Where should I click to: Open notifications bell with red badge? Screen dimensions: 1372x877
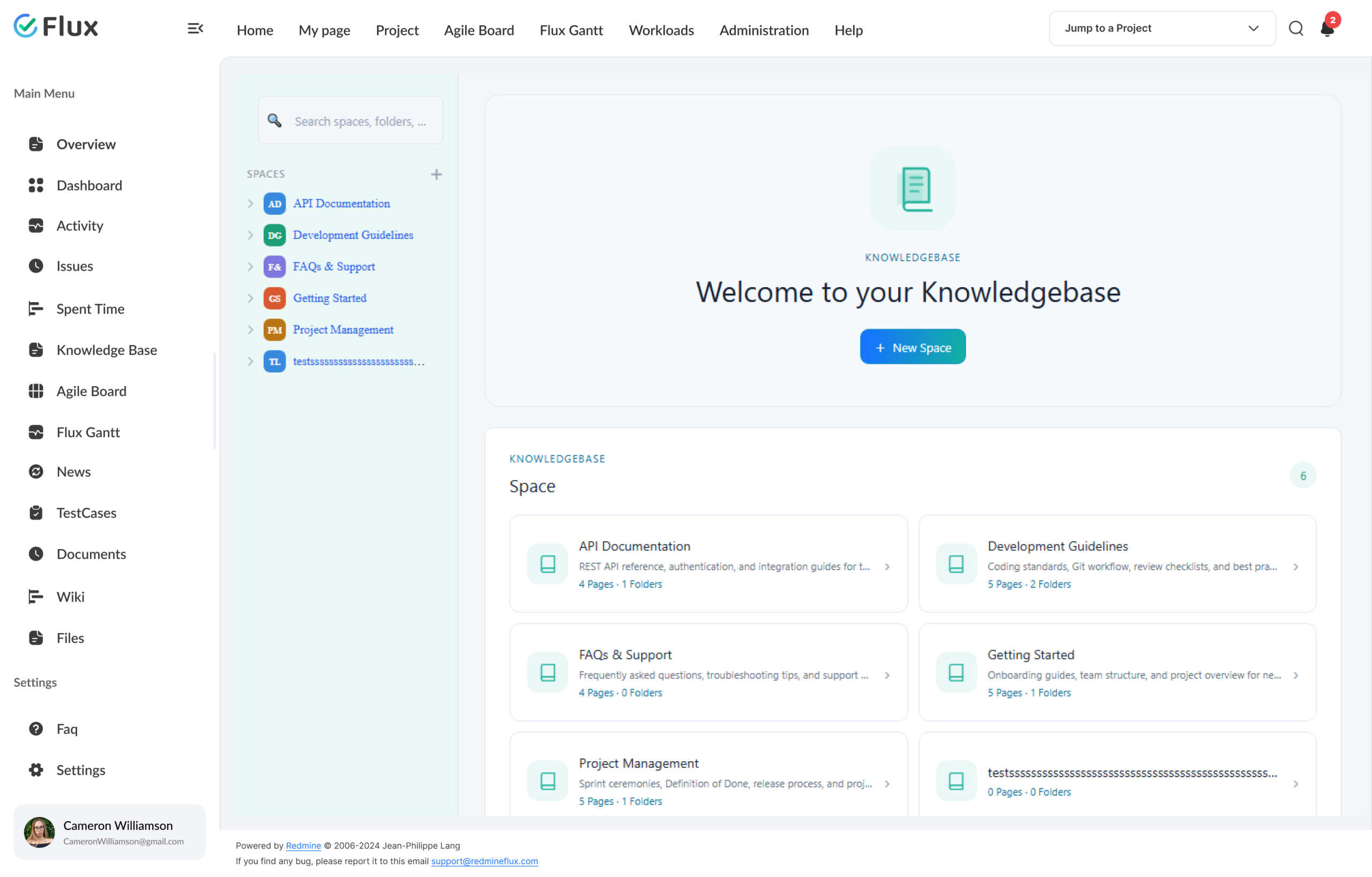(x=1328, y=27)
